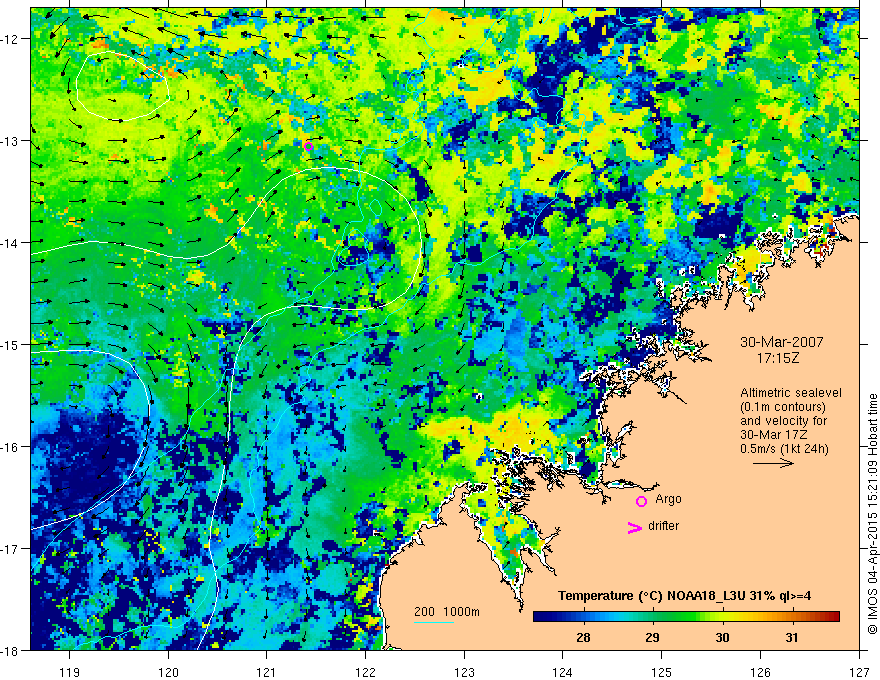Click the longitude axis label 121

[267, 672]
